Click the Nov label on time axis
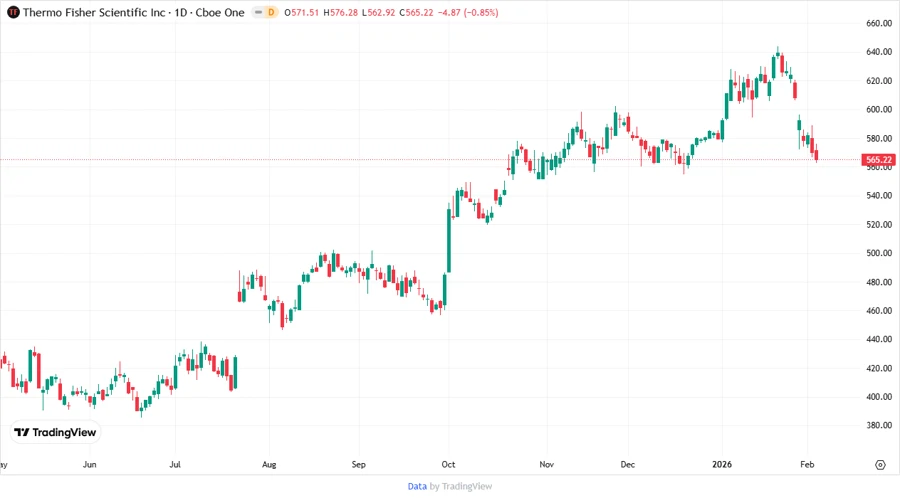900x498 pixels. pos(546,464)
